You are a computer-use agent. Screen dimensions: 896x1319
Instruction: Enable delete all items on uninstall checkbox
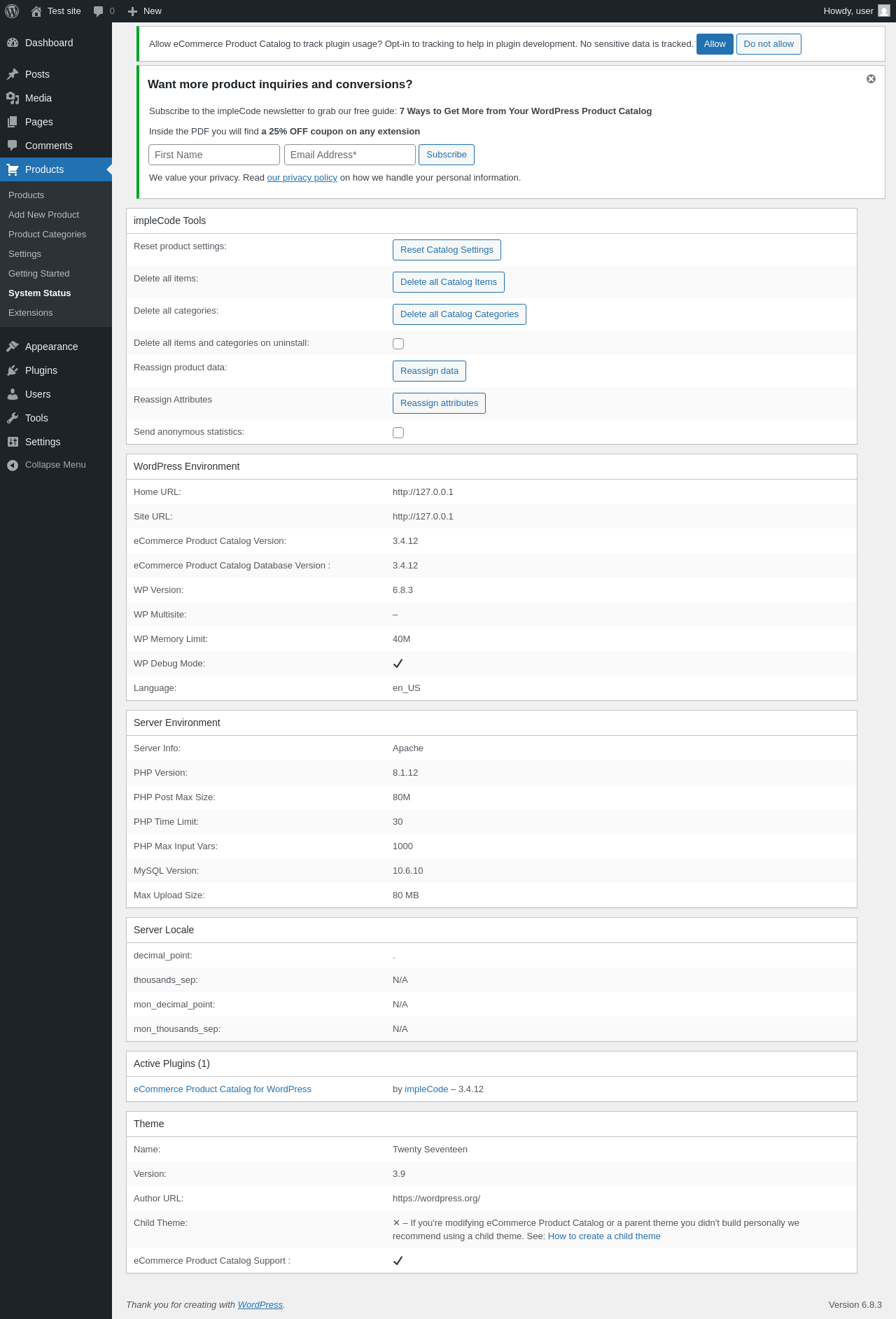pos(398,344)
